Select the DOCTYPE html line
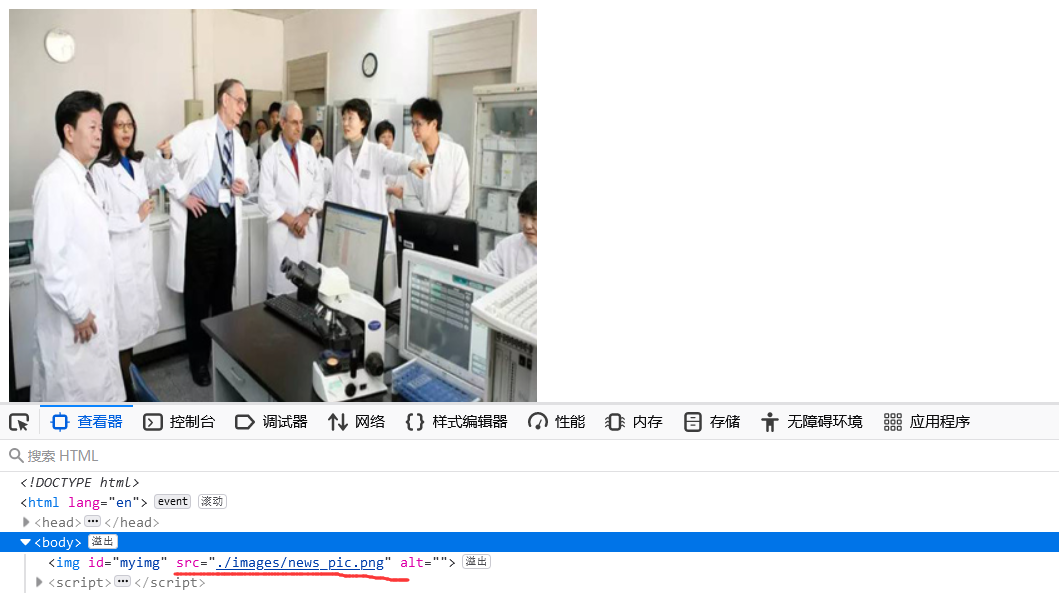 pos(80,482)
